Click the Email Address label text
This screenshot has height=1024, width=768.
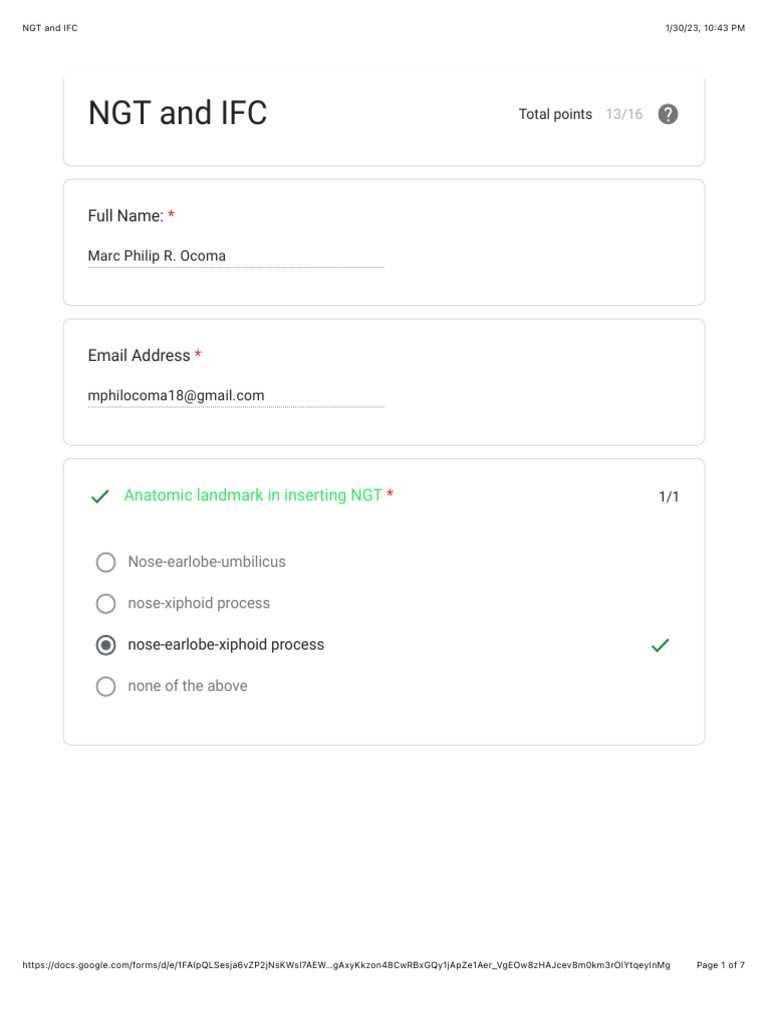click(139, 356)
